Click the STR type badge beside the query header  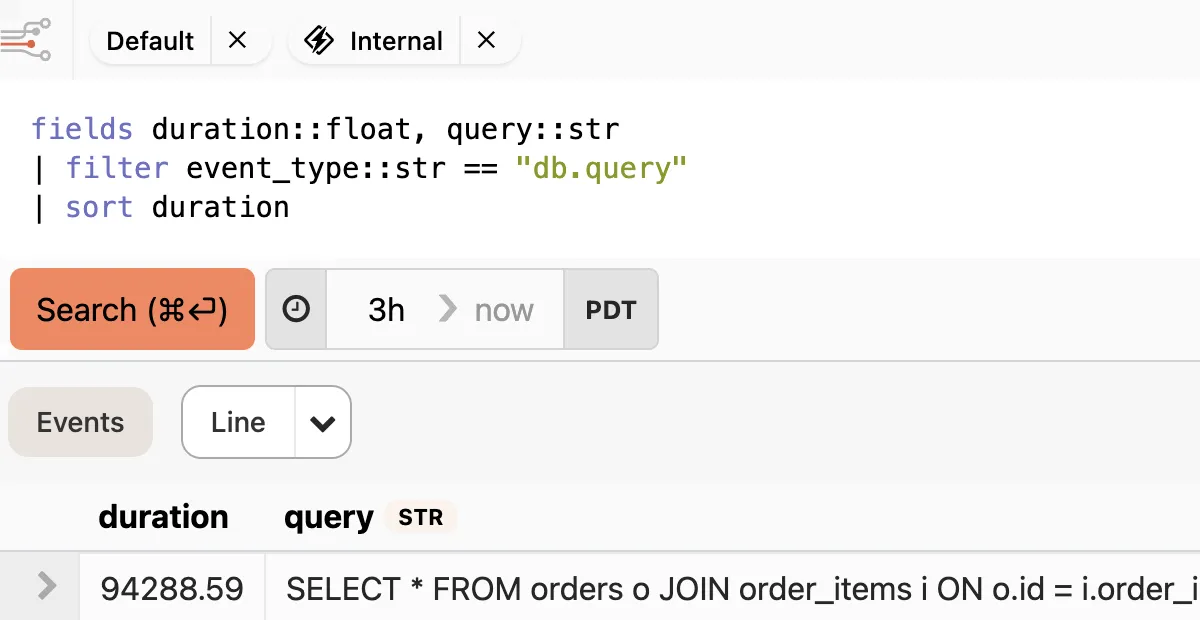click(x=421, y=517)
